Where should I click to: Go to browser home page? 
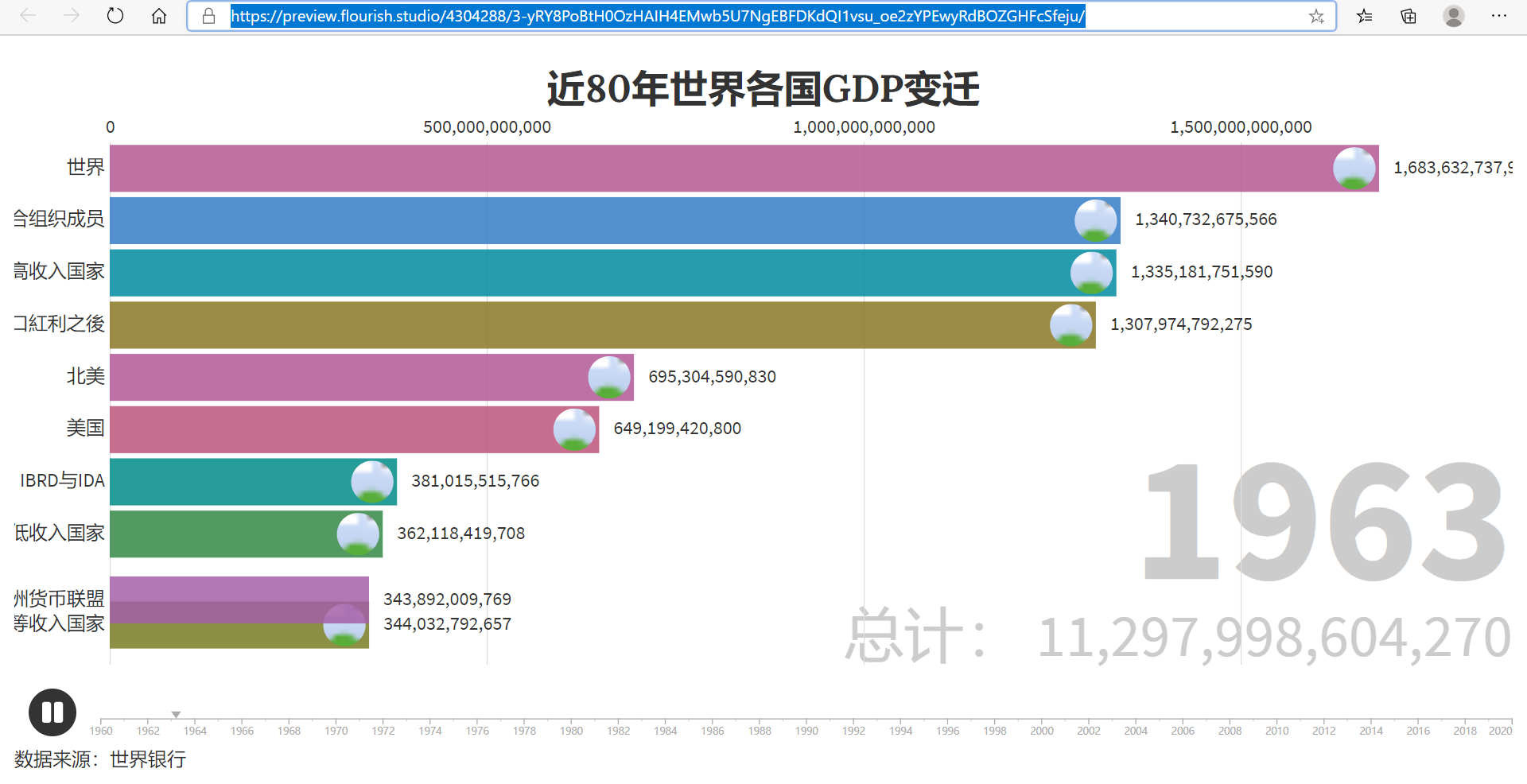[159, 16]
